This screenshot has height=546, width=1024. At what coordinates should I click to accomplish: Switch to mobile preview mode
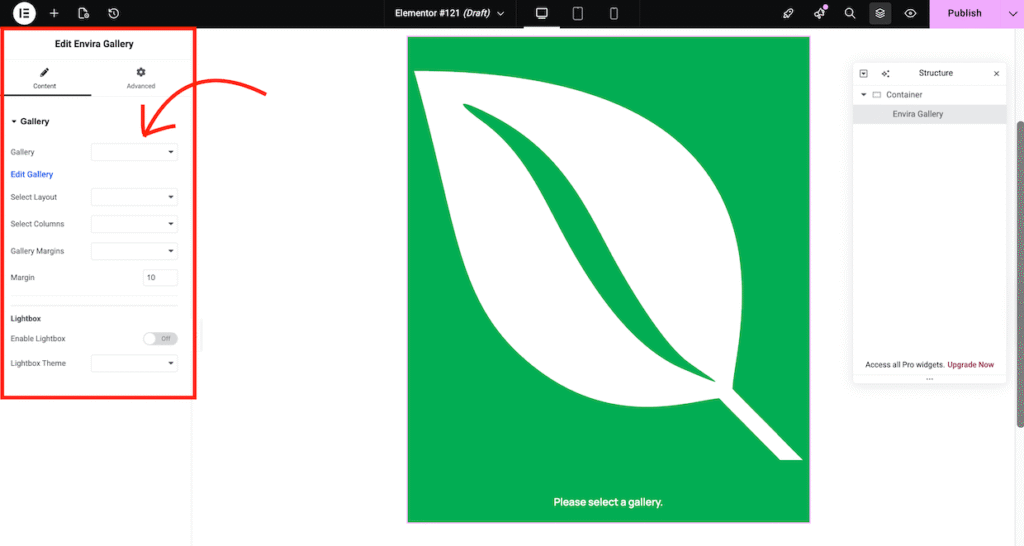pos(614,13)
